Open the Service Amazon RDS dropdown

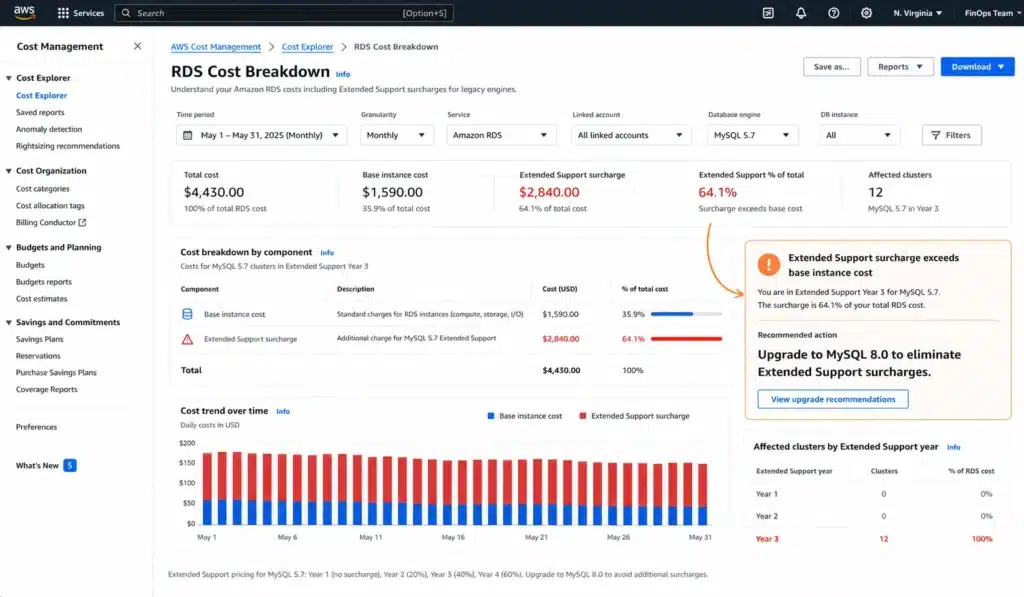[501, 135]
